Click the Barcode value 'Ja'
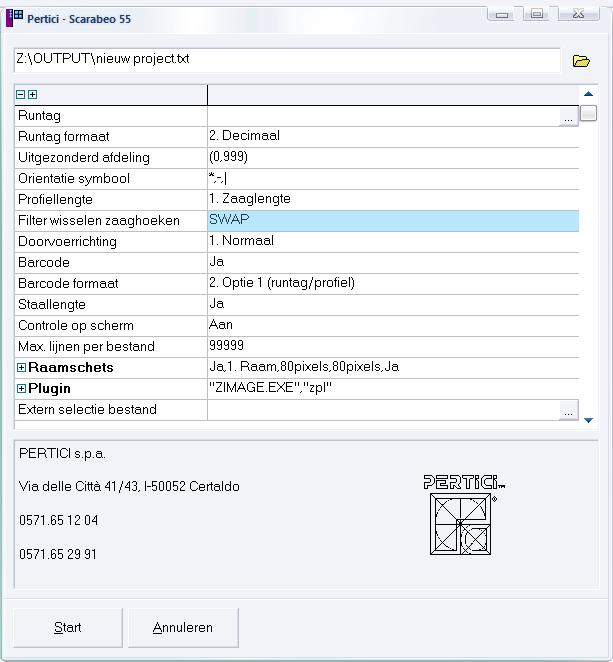 (x=217, y=262)
